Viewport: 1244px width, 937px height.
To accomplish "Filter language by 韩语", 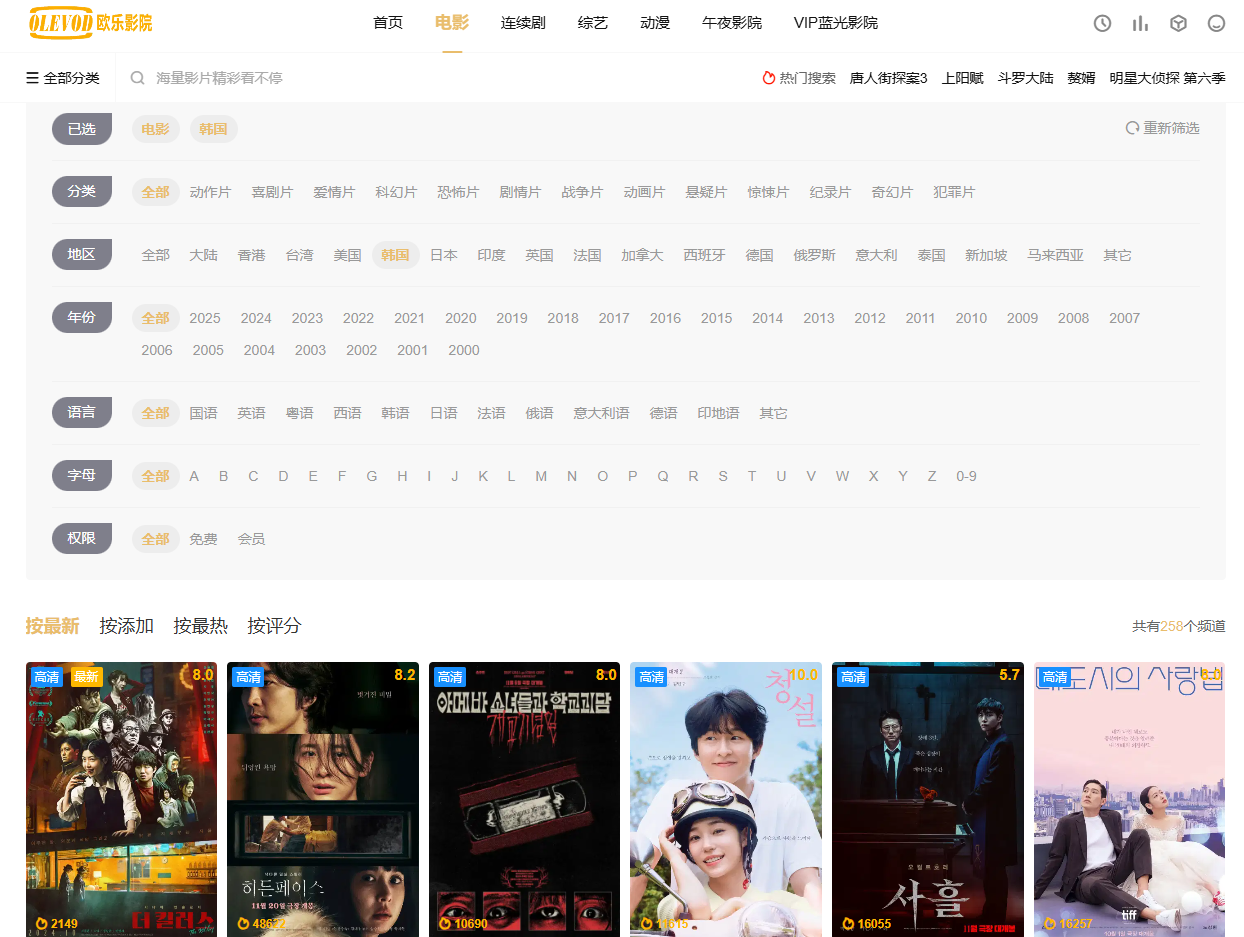I will click(395, 413).
